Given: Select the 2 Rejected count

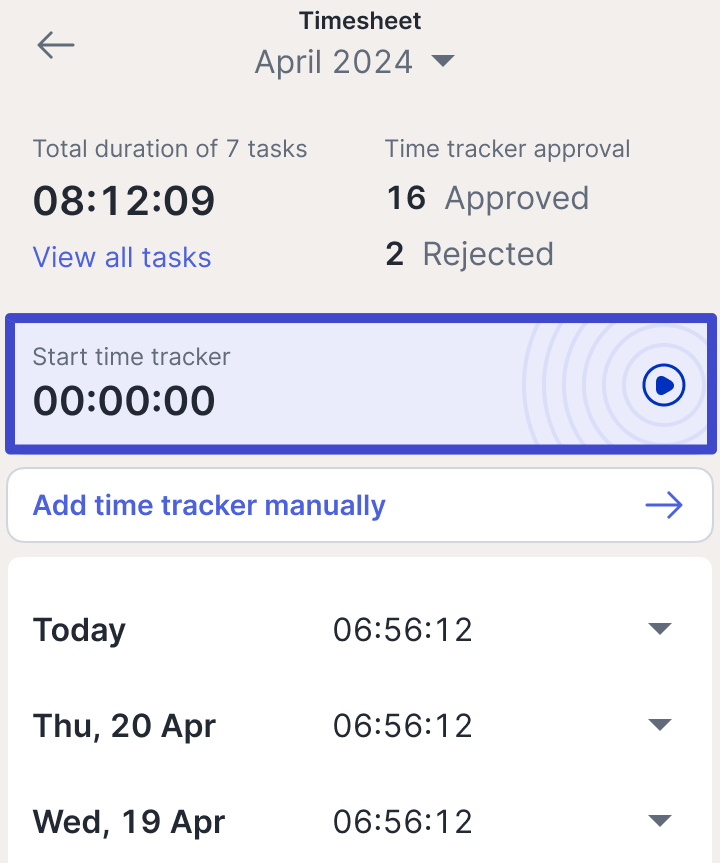Looking at the screenshot, I should (x=469, y=254).
